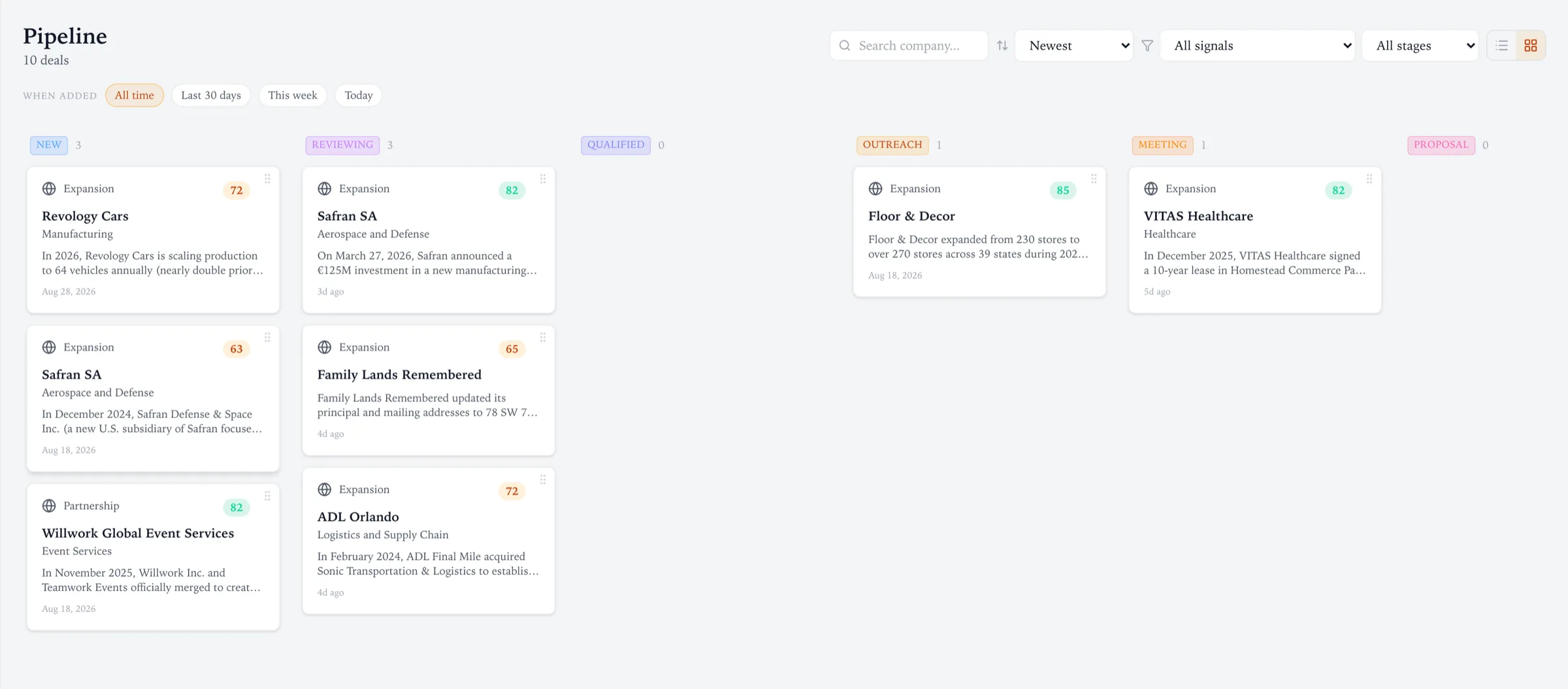Screen dimensions: 1568x689
Task: Click the sort order arrows icon
Action: pos(1002,46)
